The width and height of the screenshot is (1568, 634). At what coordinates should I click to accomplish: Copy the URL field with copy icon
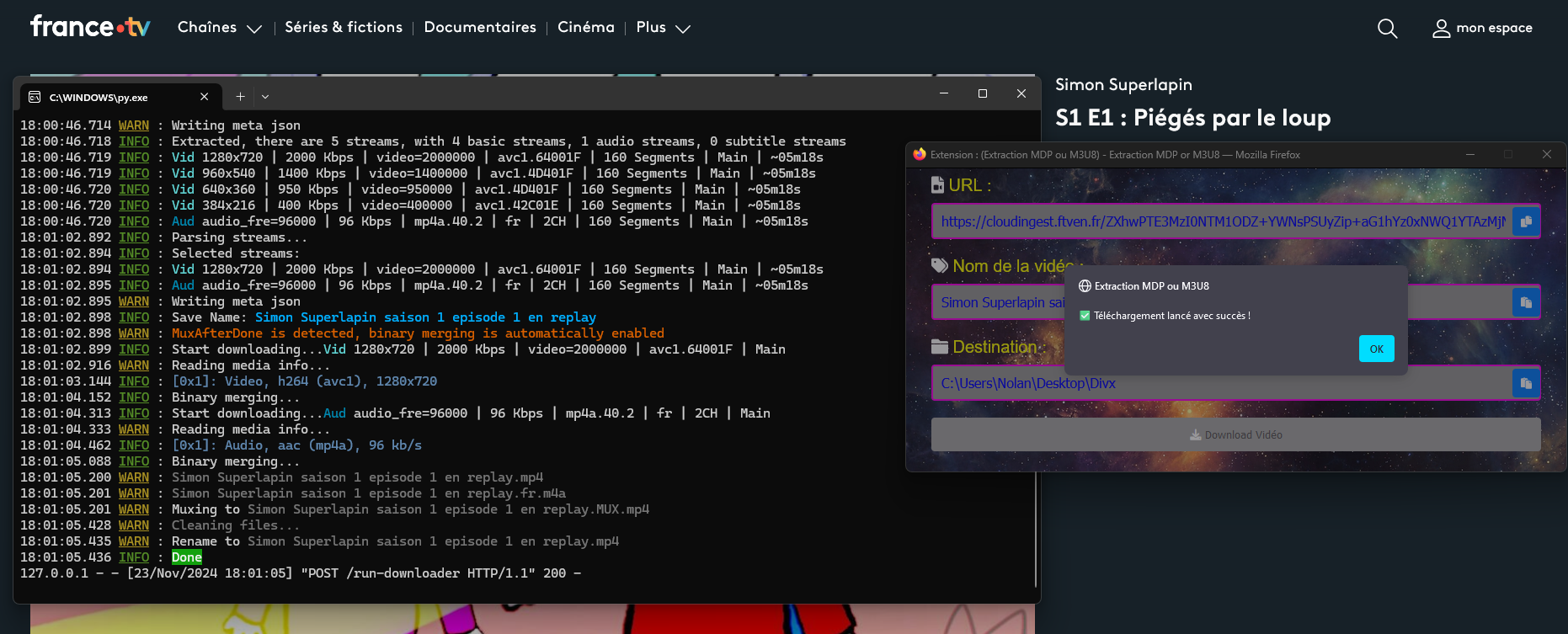(x=1526, y=221)
